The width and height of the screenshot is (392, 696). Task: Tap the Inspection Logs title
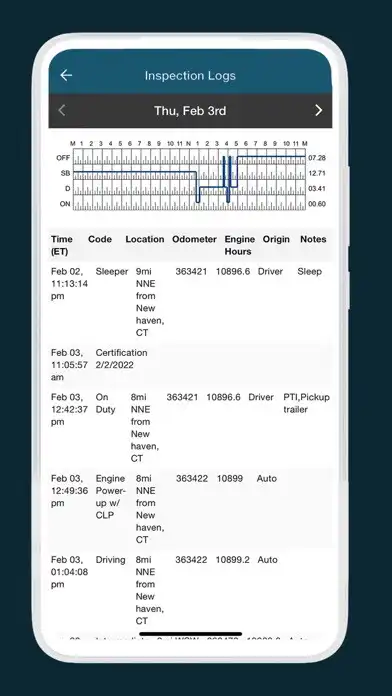190,75
